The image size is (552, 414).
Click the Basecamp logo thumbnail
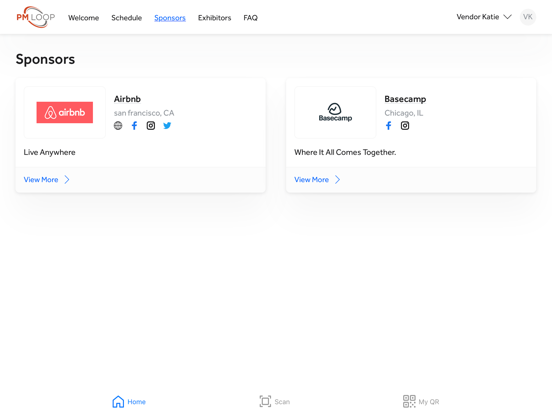click(x=335, y=112)
